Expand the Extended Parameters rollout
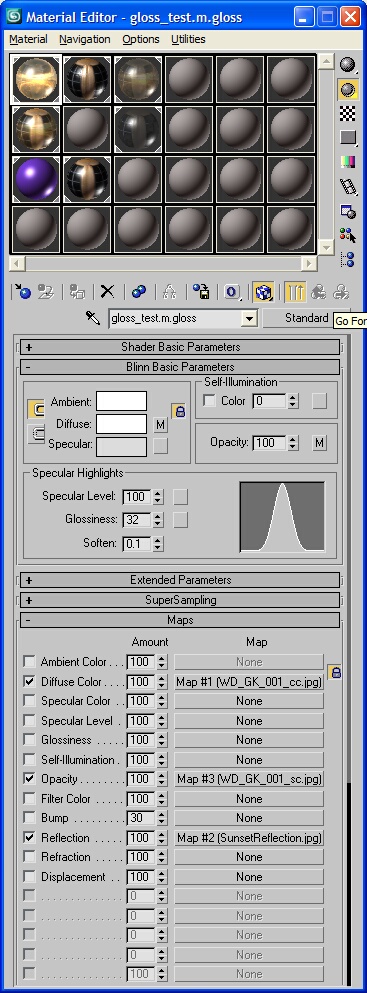The height and width of the screenshot is (993, 367). (x=180, y=580)
